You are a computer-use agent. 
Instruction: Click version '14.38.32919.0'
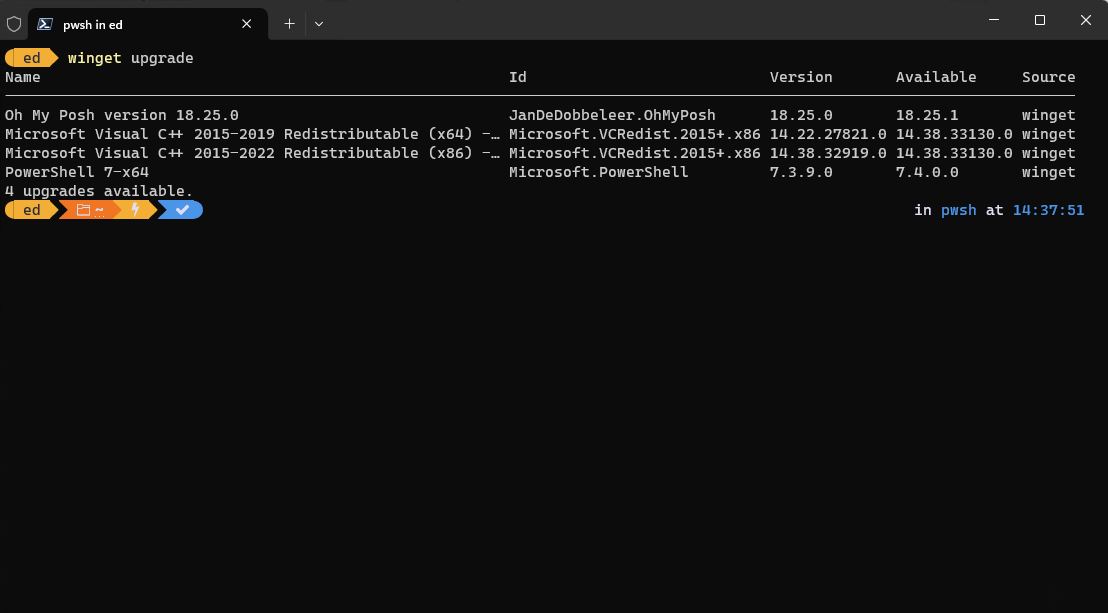(827, 153)
